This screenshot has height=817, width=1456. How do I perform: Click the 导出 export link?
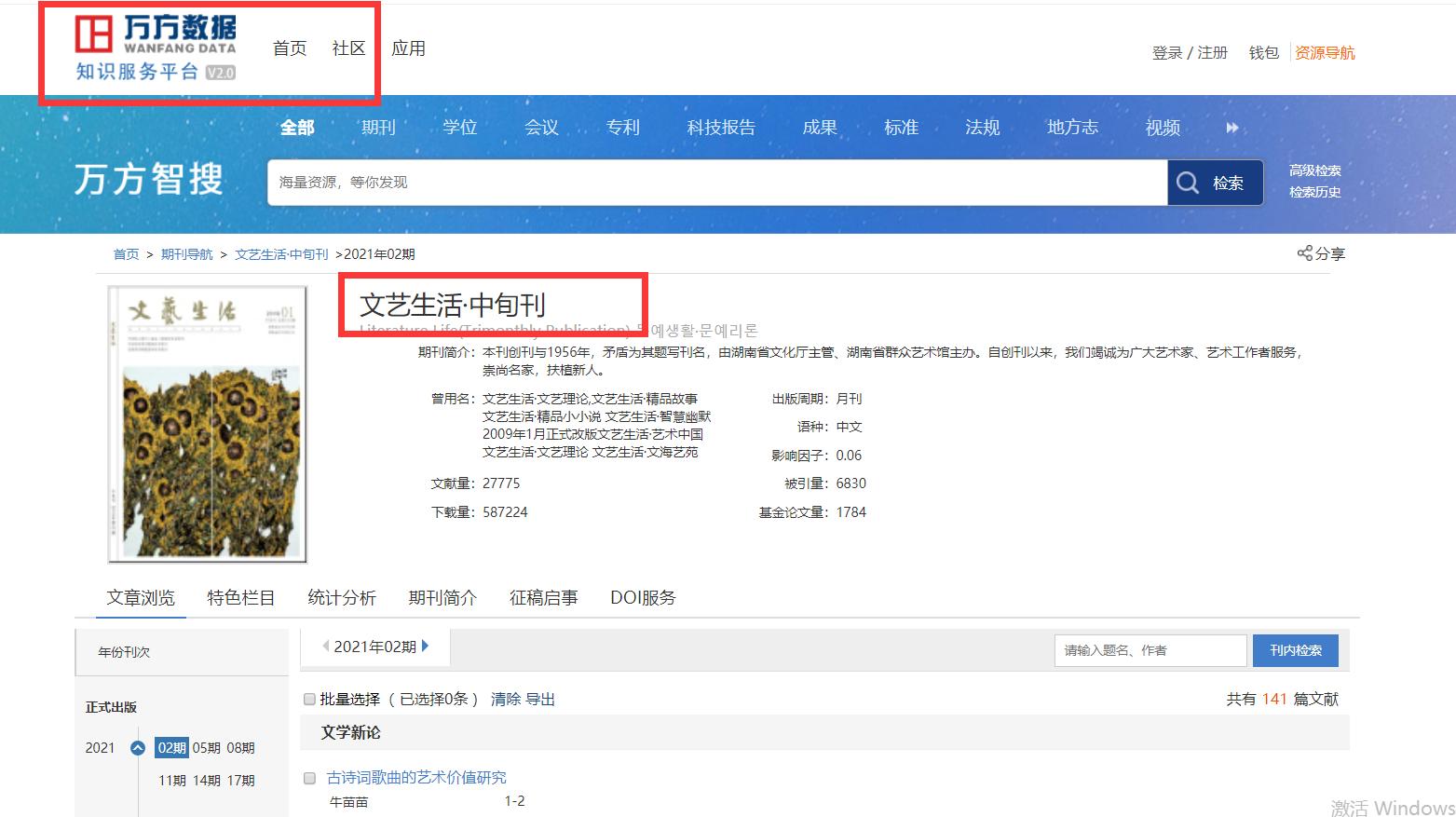543,699
